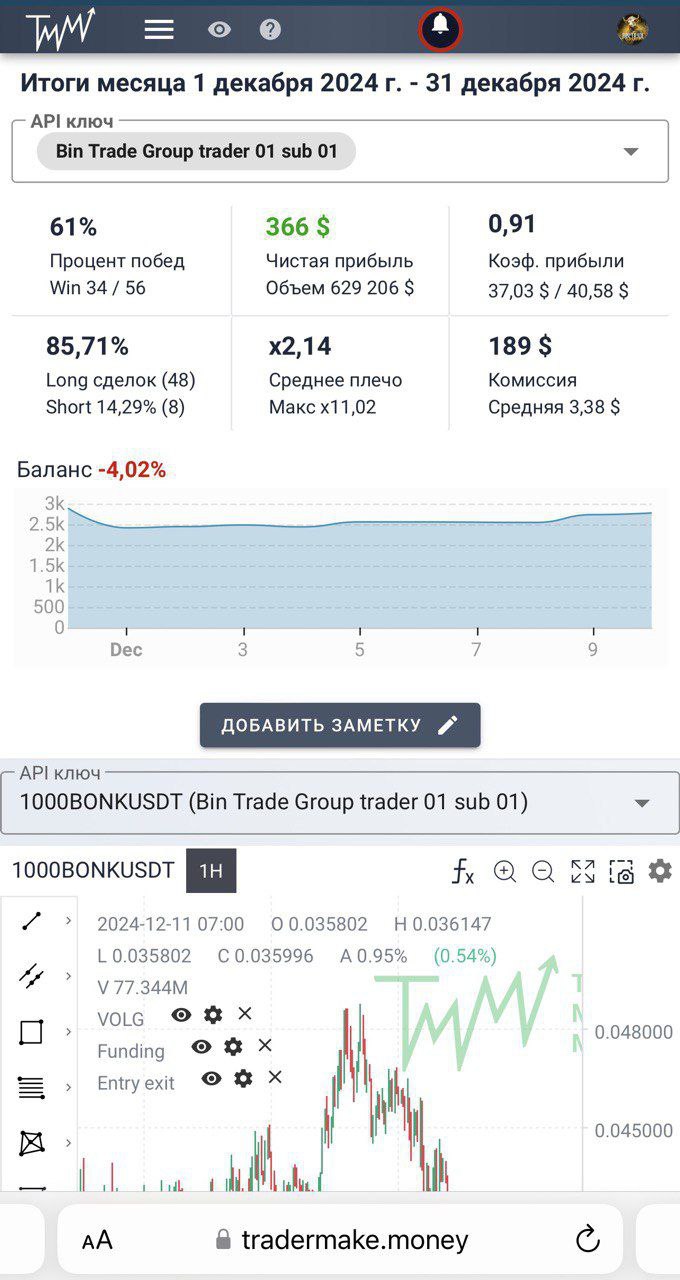Open the help question mark icon
Screen dimensions: 680x1280
[270, 30]
